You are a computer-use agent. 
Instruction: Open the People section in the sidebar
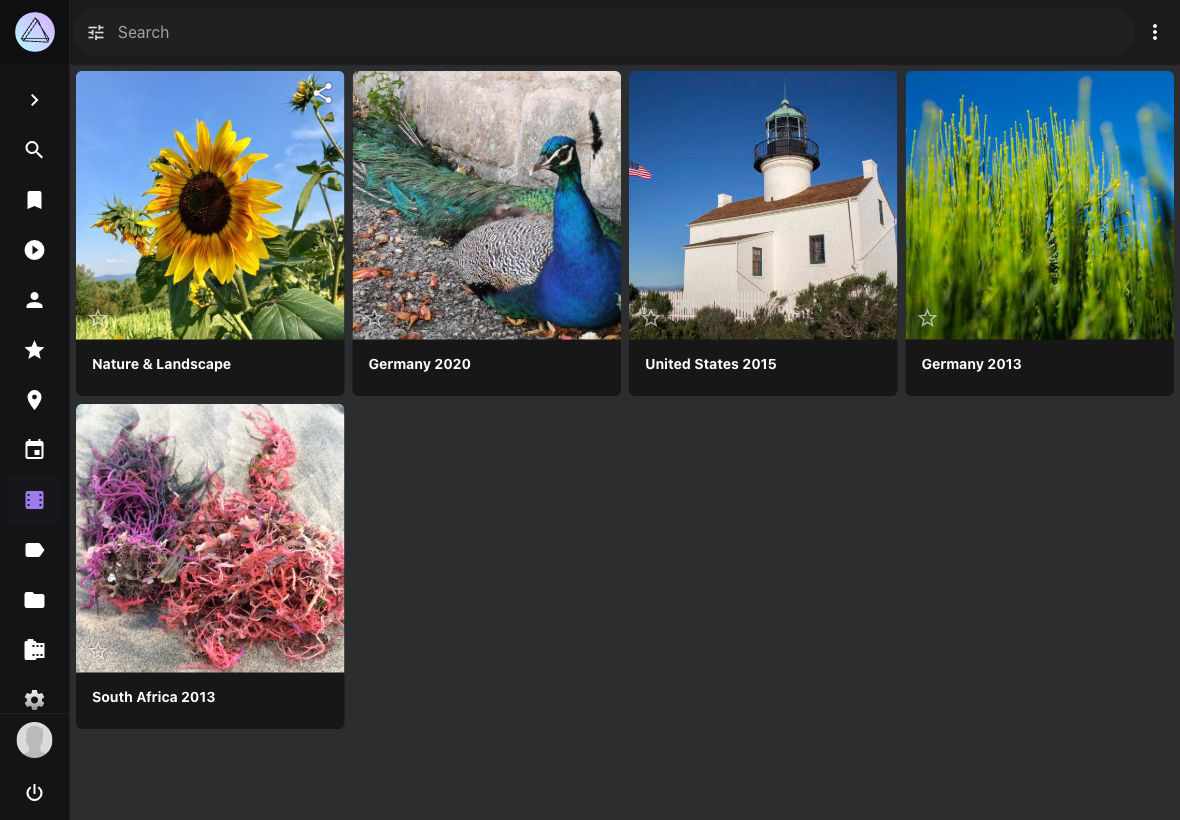34,300
